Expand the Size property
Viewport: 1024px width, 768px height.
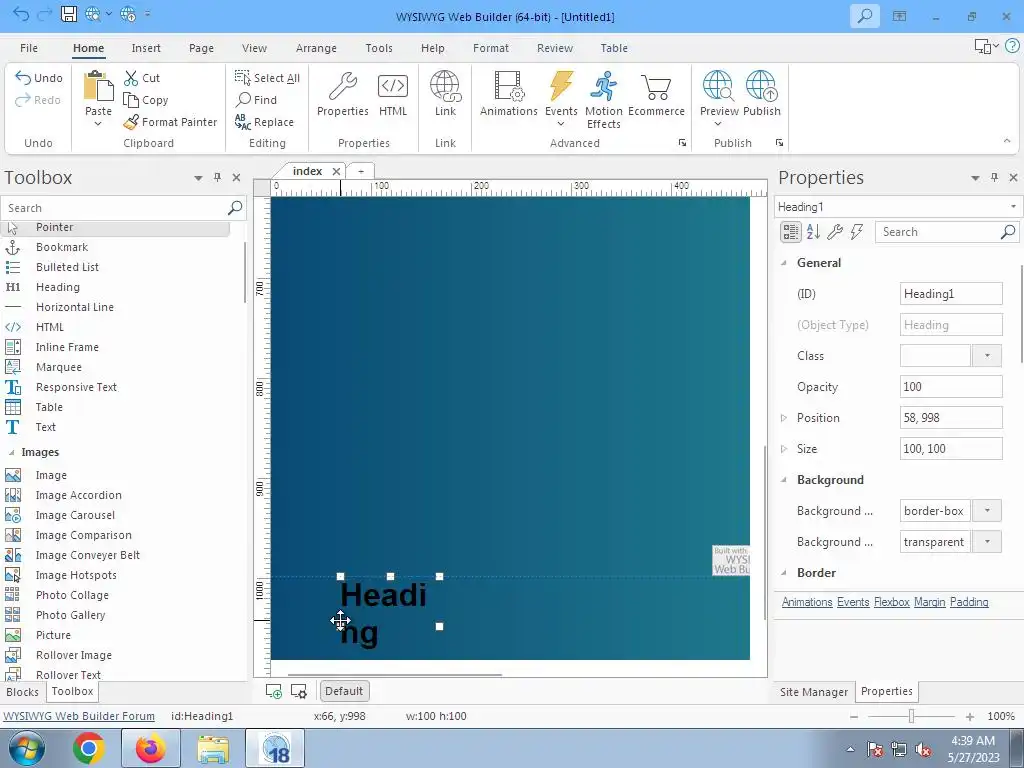point(784,449)
